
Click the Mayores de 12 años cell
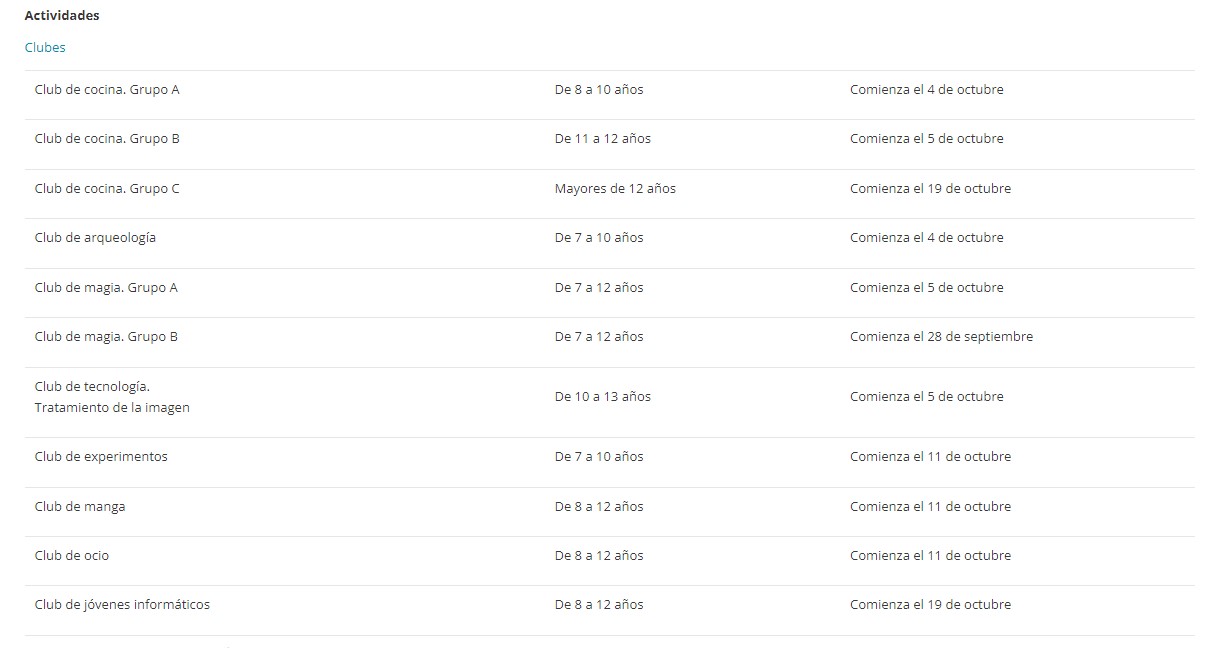point(615,189)
